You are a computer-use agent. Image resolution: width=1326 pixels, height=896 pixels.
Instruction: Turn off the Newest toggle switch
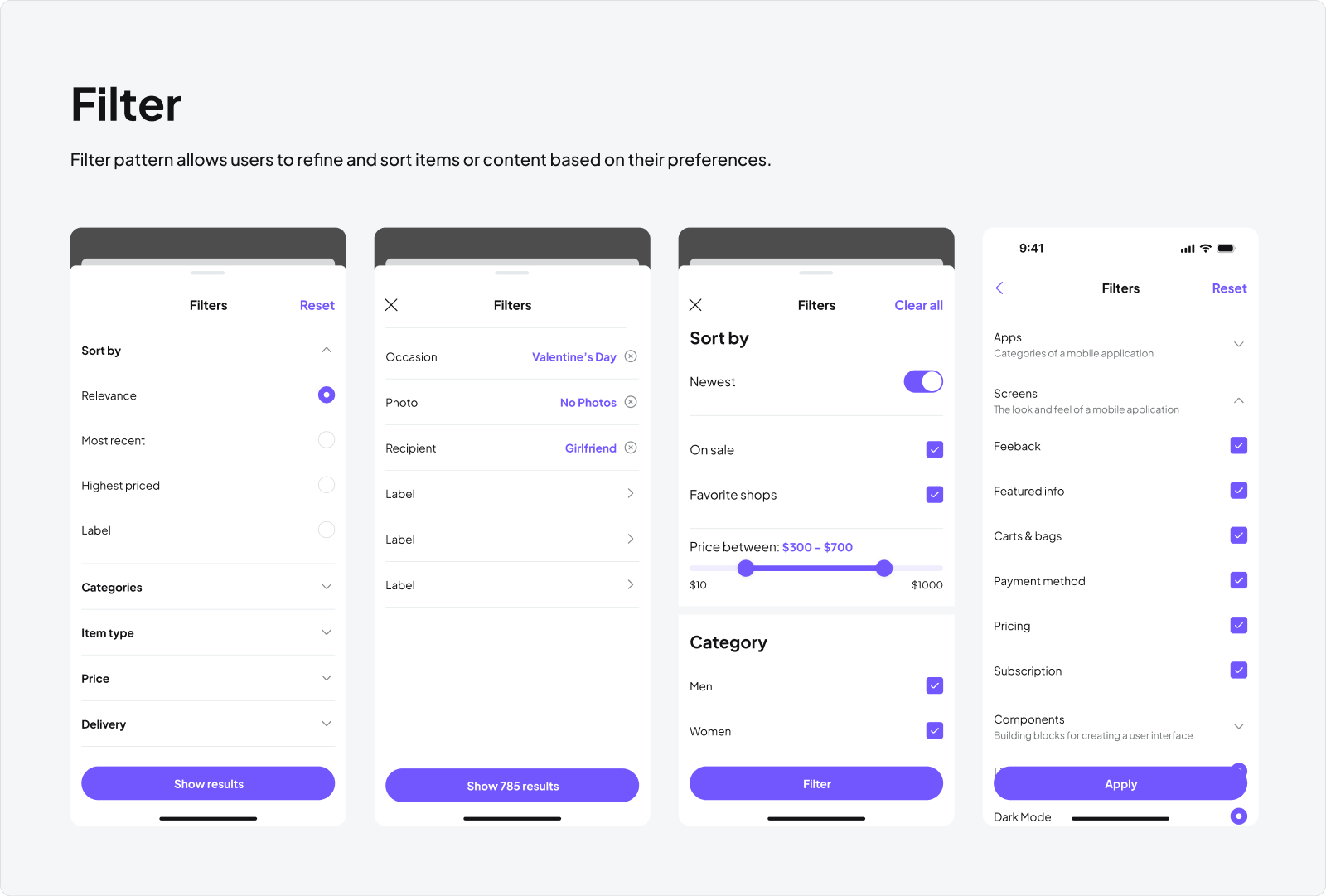point(922,381)
